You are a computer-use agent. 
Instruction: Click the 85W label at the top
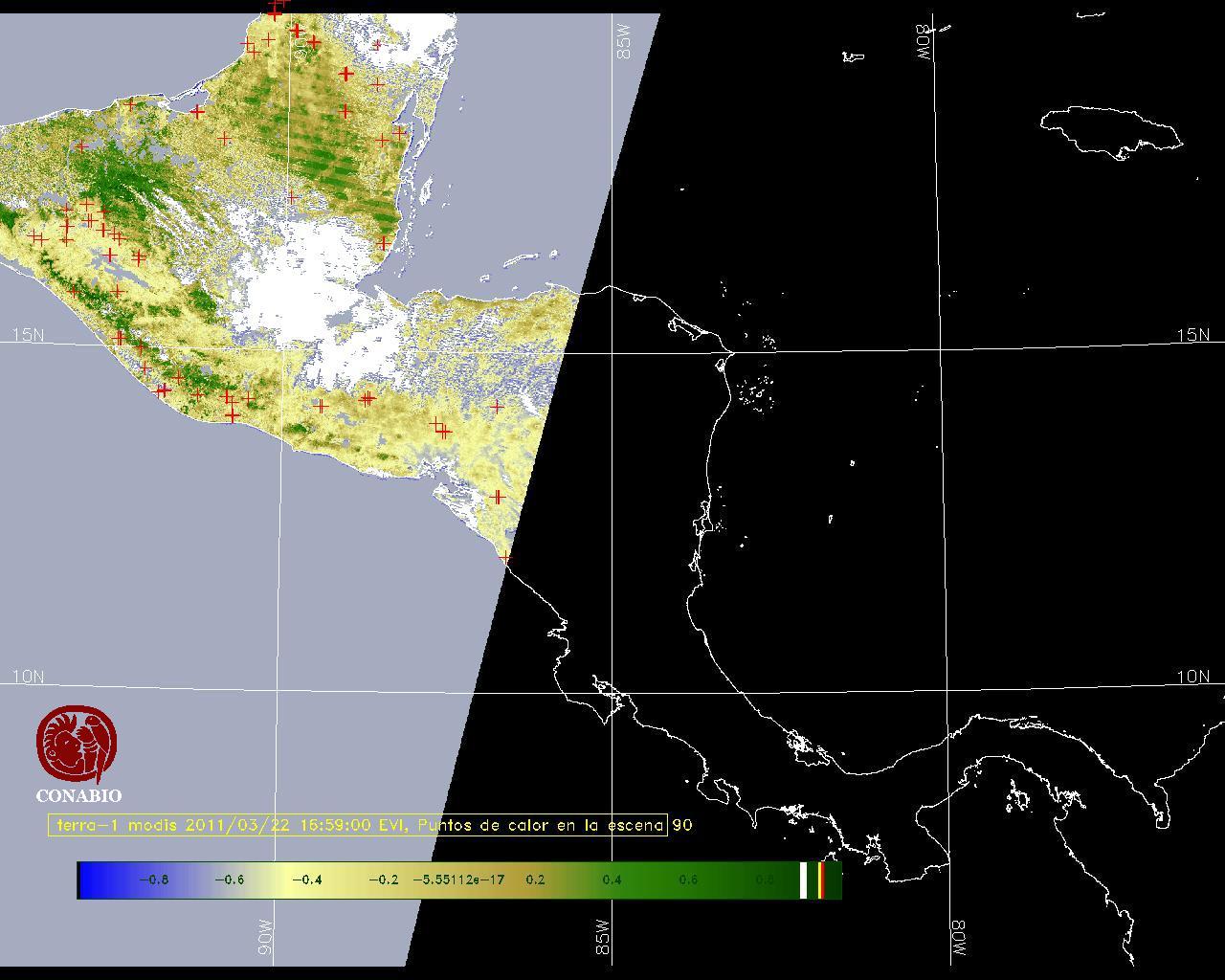click(624, 42)
